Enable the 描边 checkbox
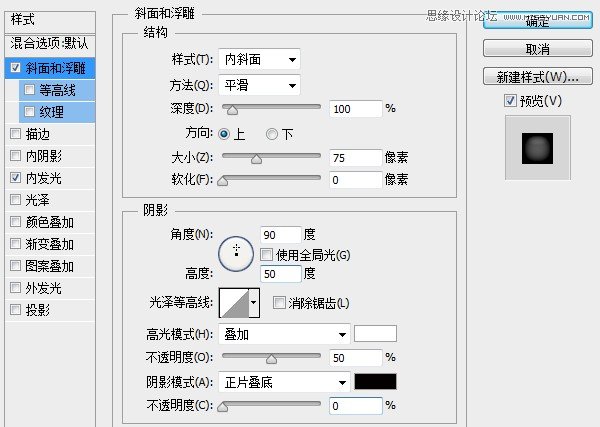This screenshot has height=427, width=600. click(x=15, y=134)
